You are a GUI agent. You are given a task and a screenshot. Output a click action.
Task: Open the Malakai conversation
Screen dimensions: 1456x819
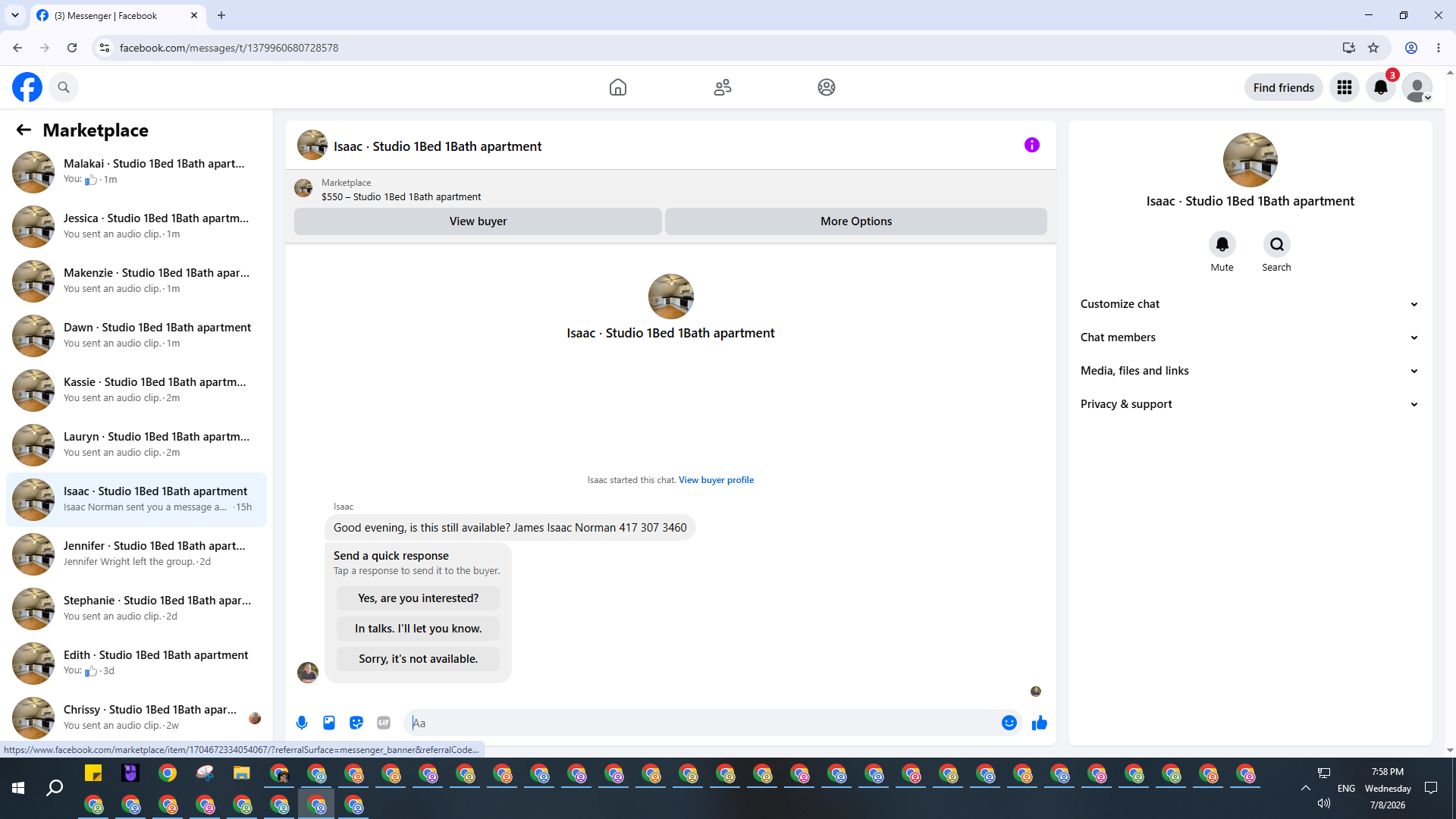coord(136,171)
